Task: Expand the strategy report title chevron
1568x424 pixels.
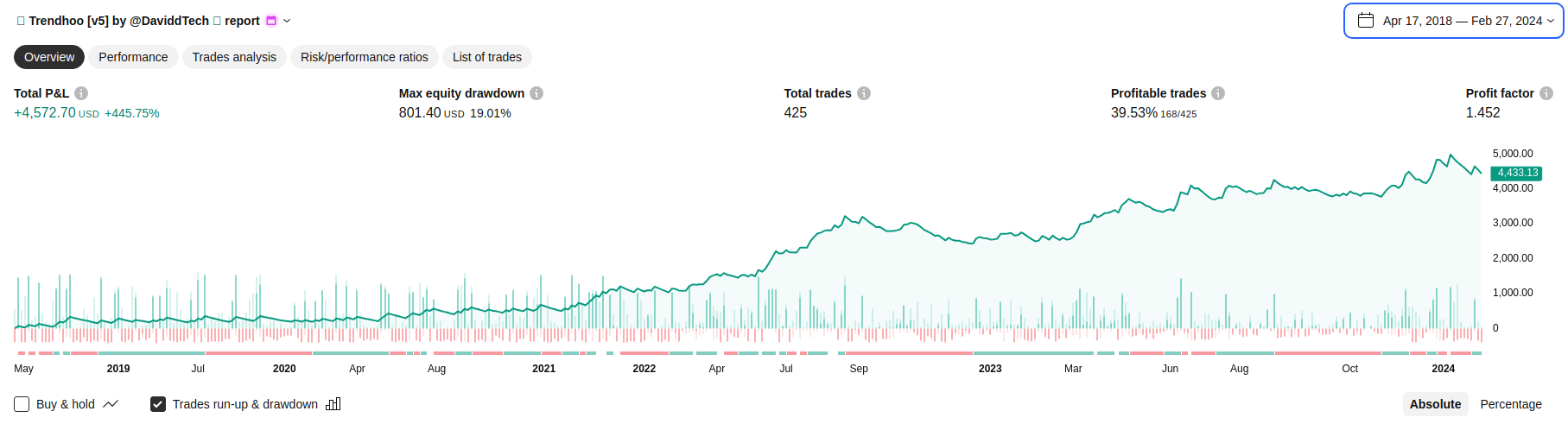Action: (288, 21)
